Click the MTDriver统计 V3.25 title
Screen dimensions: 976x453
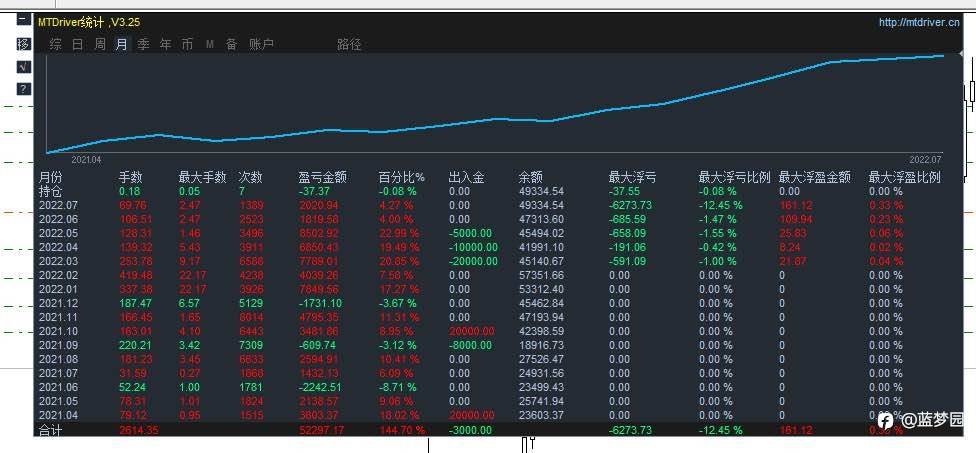(x=89, y=22)
